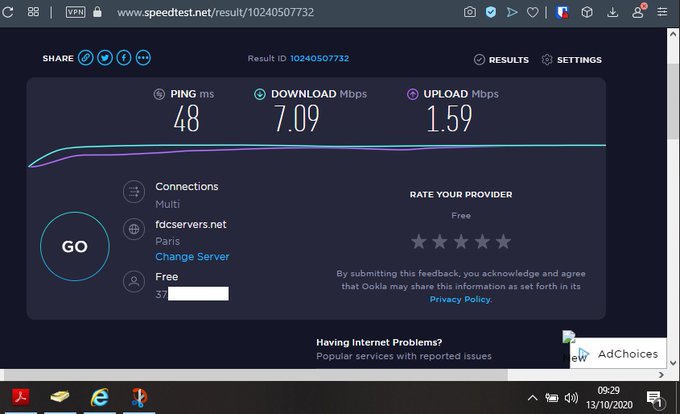Select the speedtest.net URL address field

[x=216, y=12]
